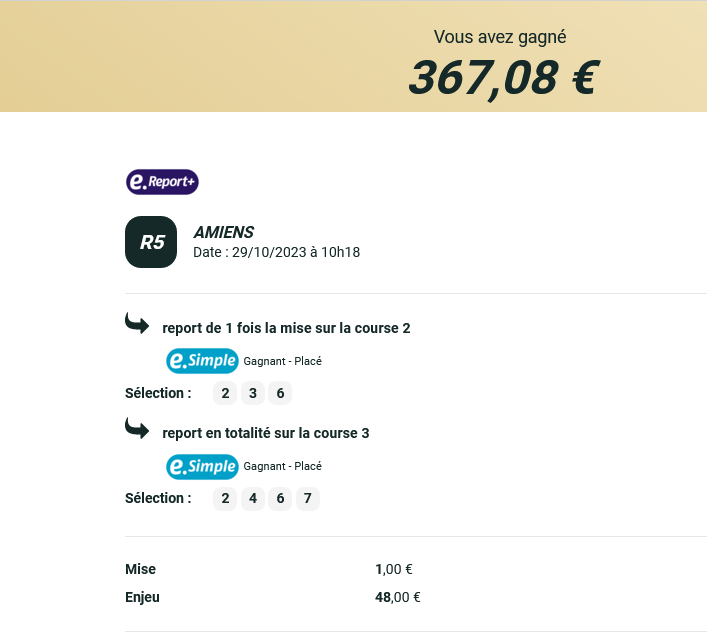The height and width of the screenshot is (632, 707).
Task: Click the arrow icon beside course 2 report
Action: point(137,323)
